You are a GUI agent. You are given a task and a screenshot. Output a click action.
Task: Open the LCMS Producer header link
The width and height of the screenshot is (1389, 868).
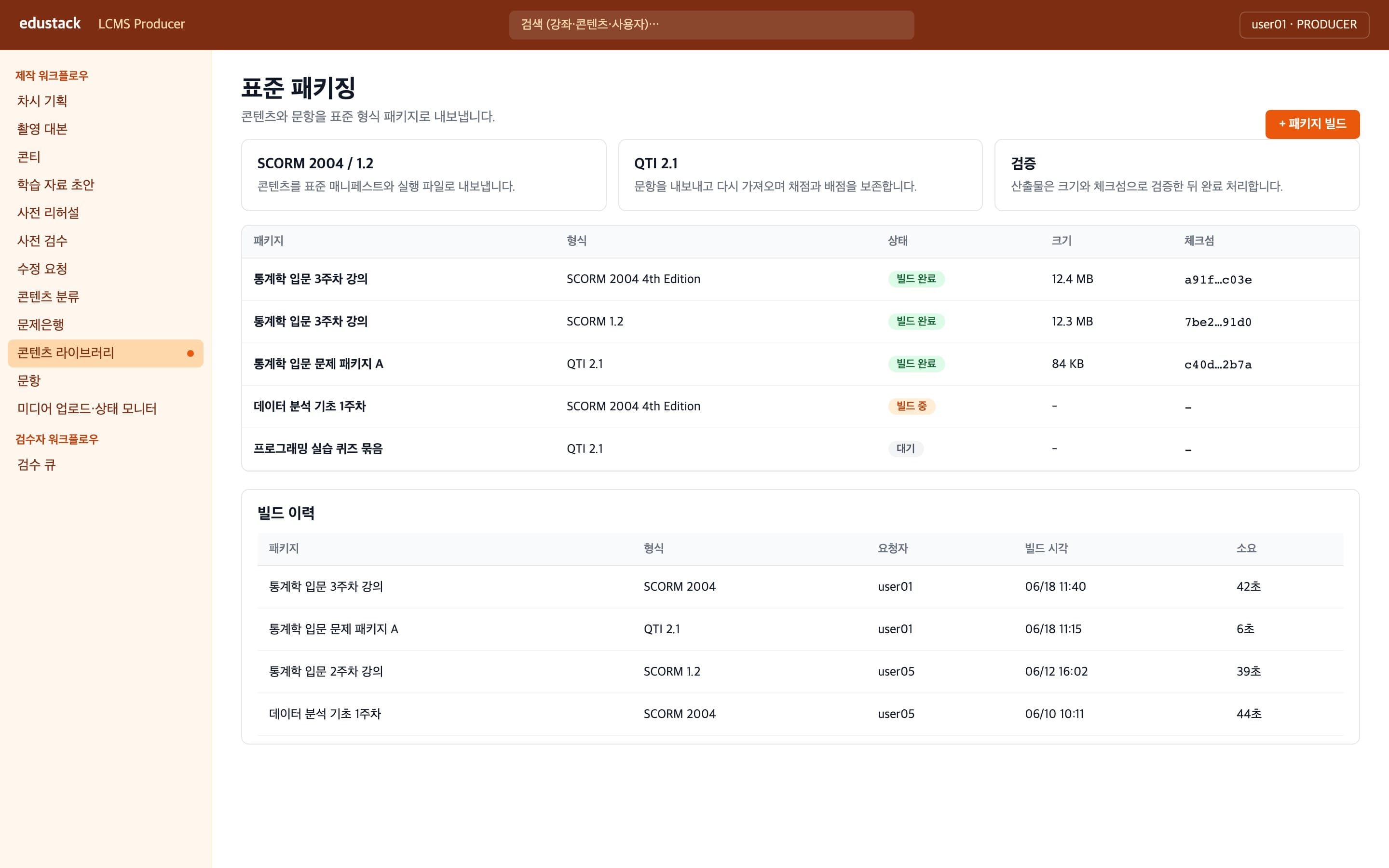(x=141, y=24)
